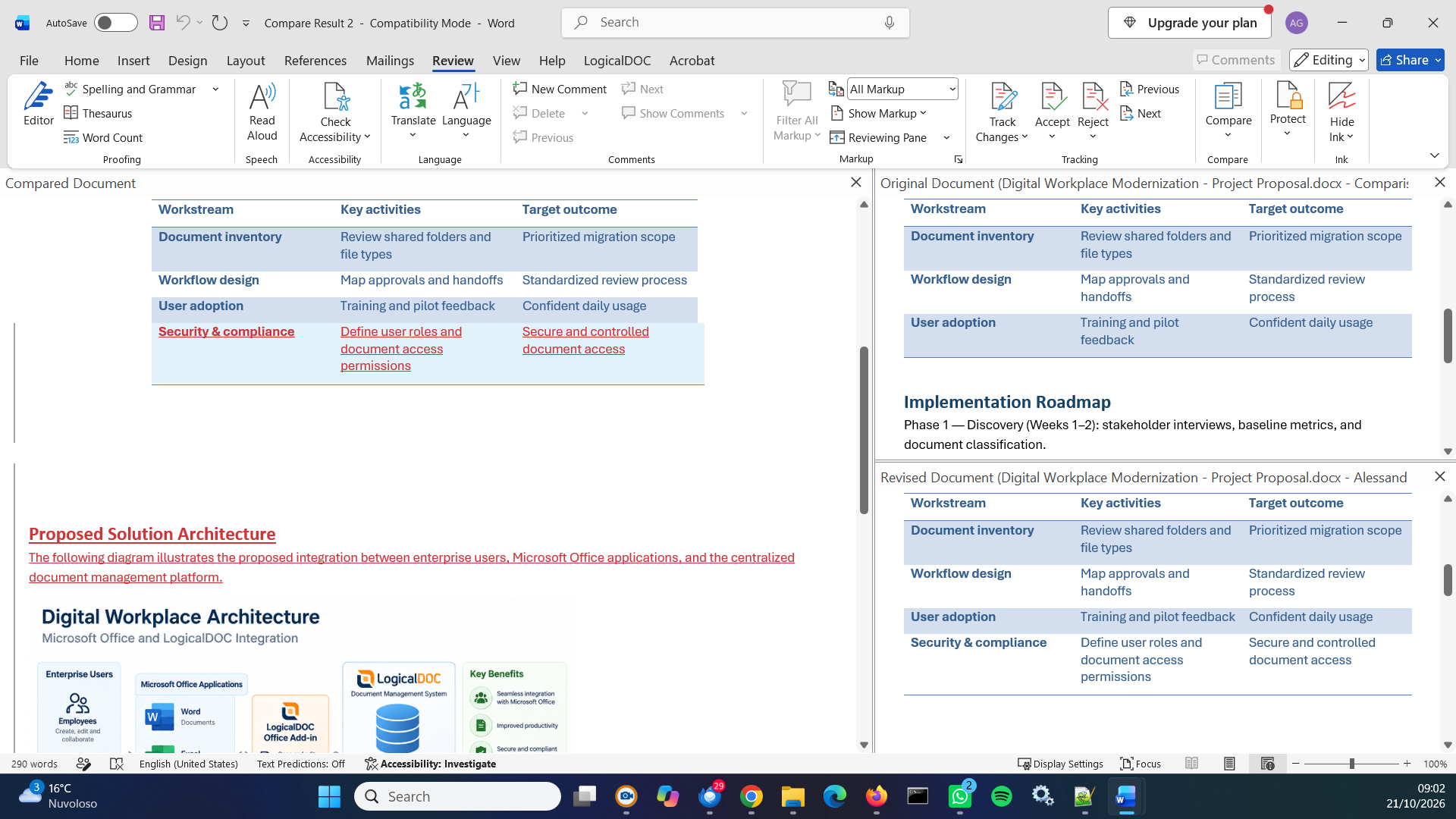1456x819 pixels.
Task: Open the Translate tool
Action: (413, 111)
